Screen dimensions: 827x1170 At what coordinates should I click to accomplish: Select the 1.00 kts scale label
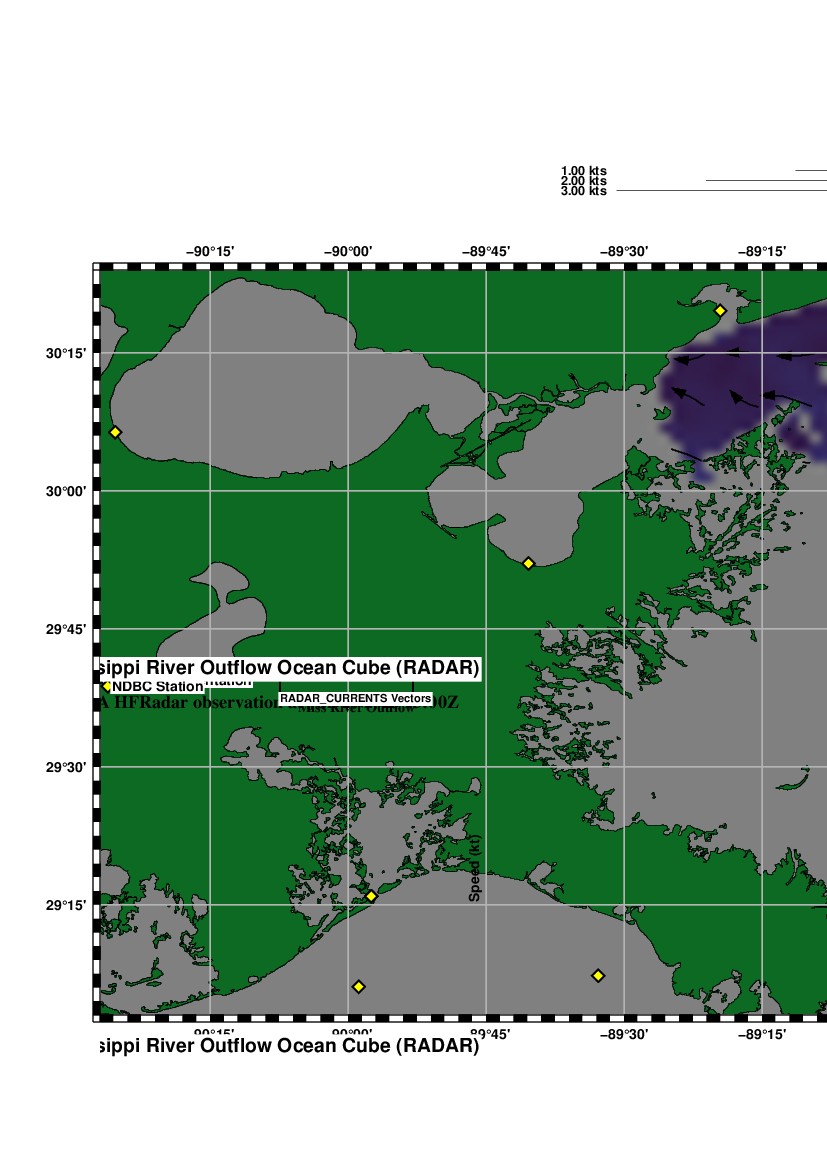coord(584,171)
